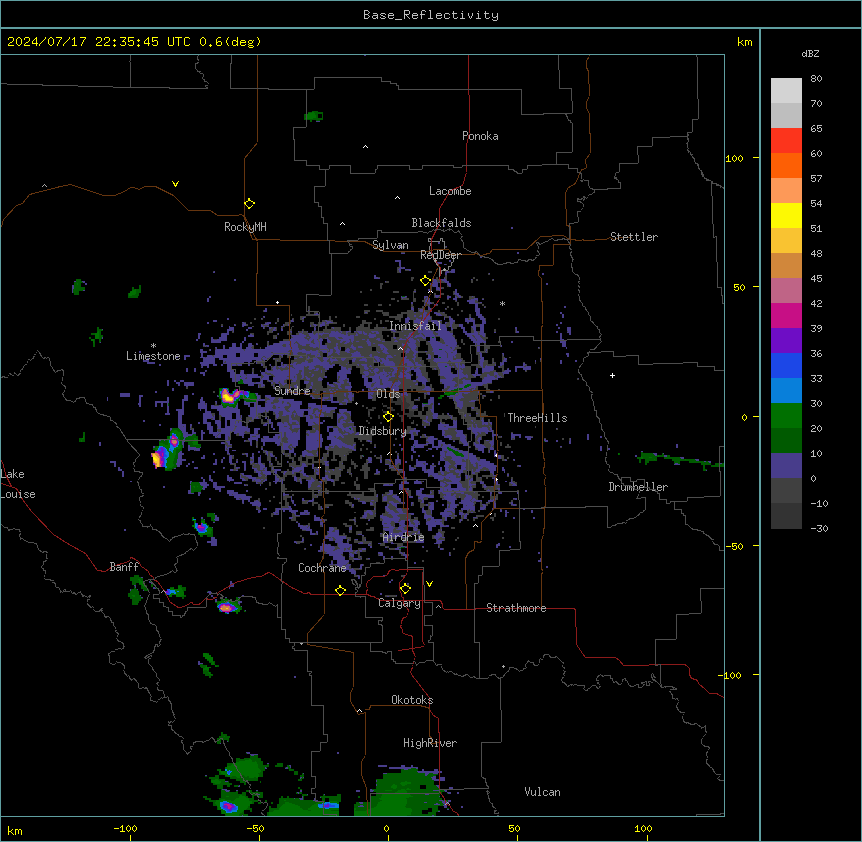Screen dimensions: 862x842
Task: Pick the magenta 39-42 dBZ legend swatch
Action: [x=786, y=315]
